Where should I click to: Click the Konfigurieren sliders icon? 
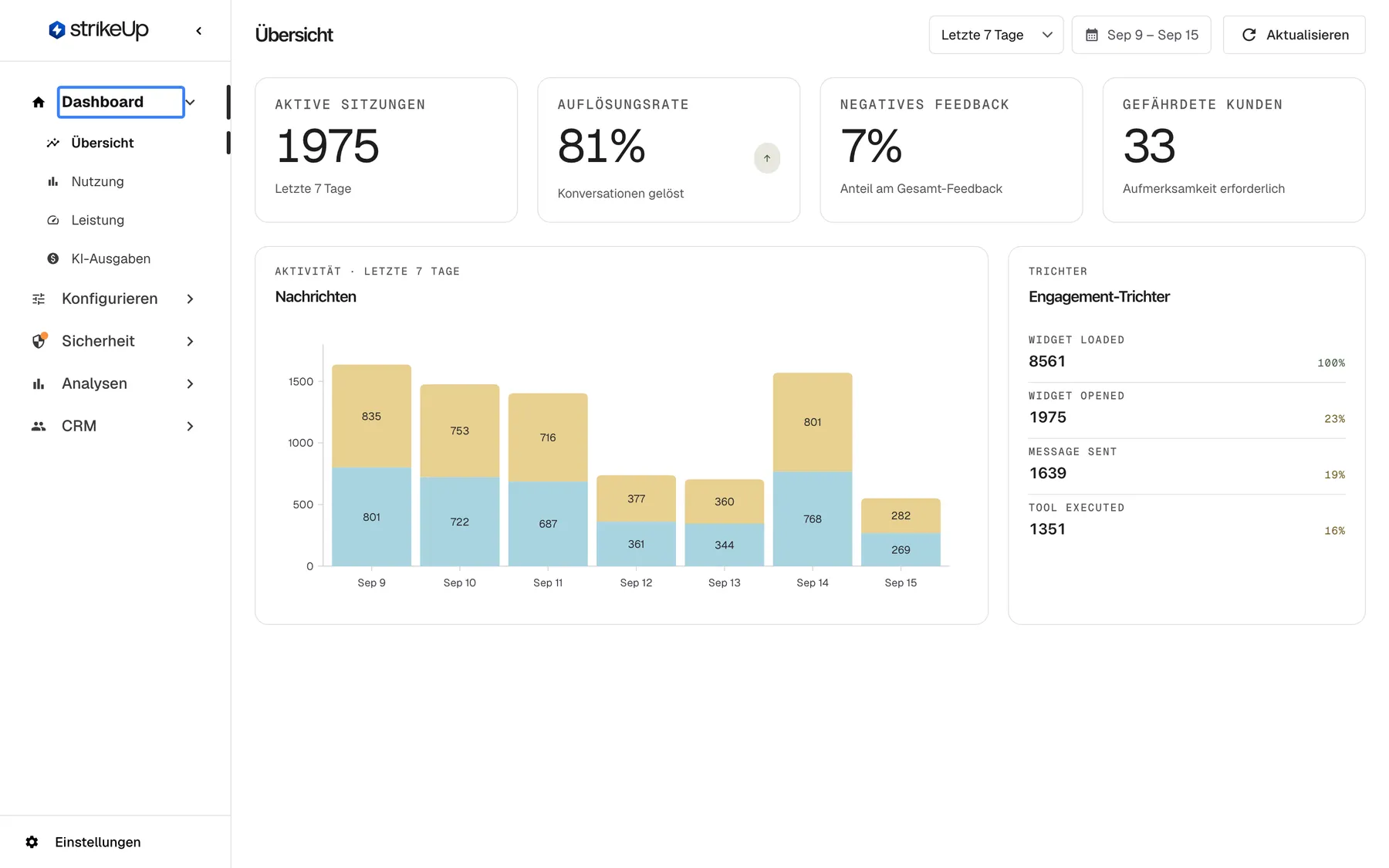coord(39,299)
